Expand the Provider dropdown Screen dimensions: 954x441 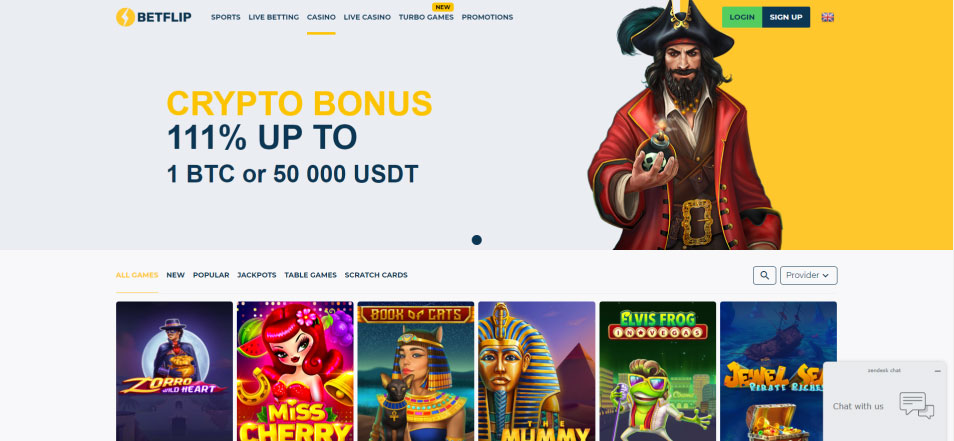point(809,276)
